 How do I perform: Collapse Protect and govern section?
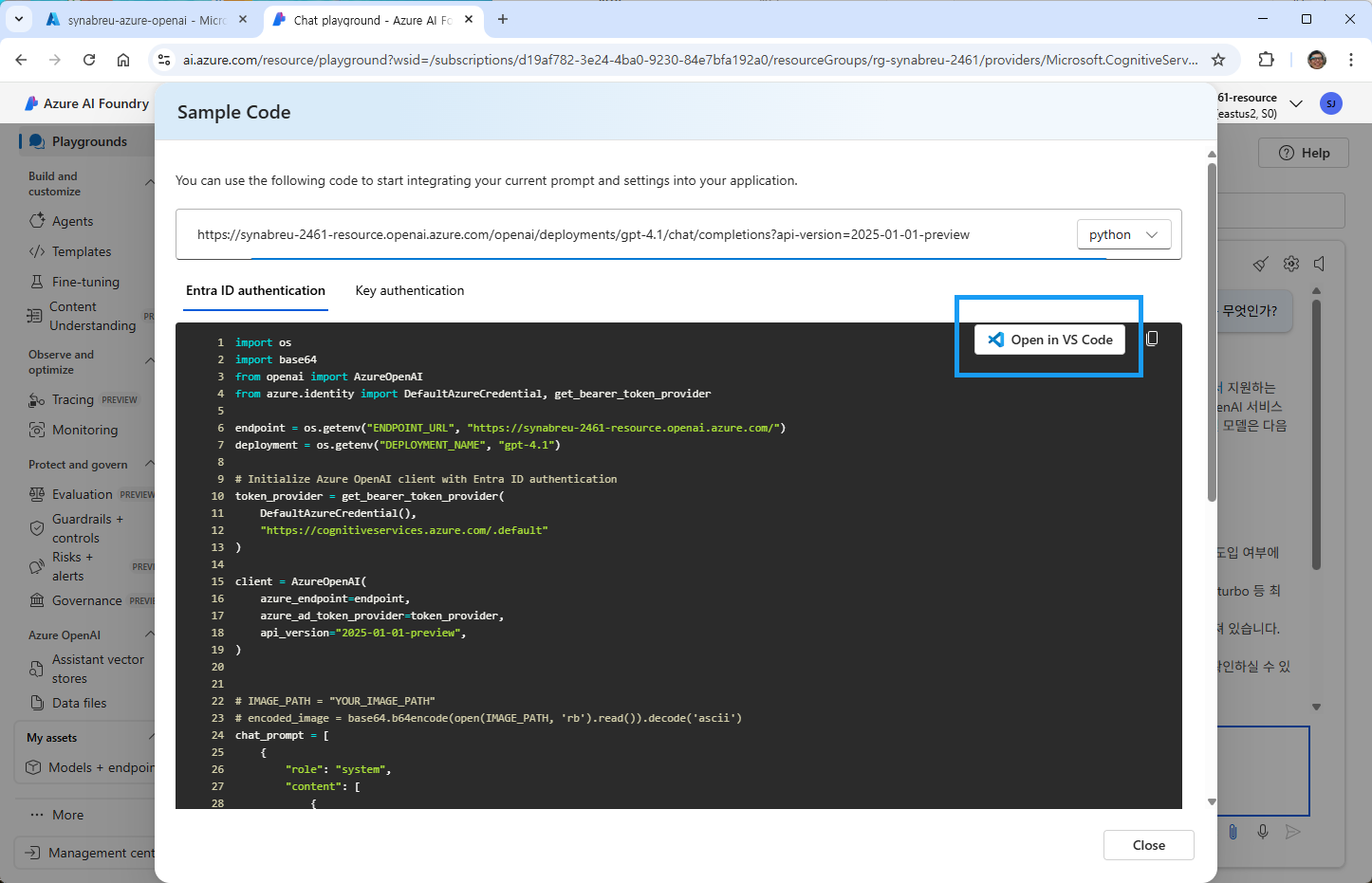coord(149,464)
